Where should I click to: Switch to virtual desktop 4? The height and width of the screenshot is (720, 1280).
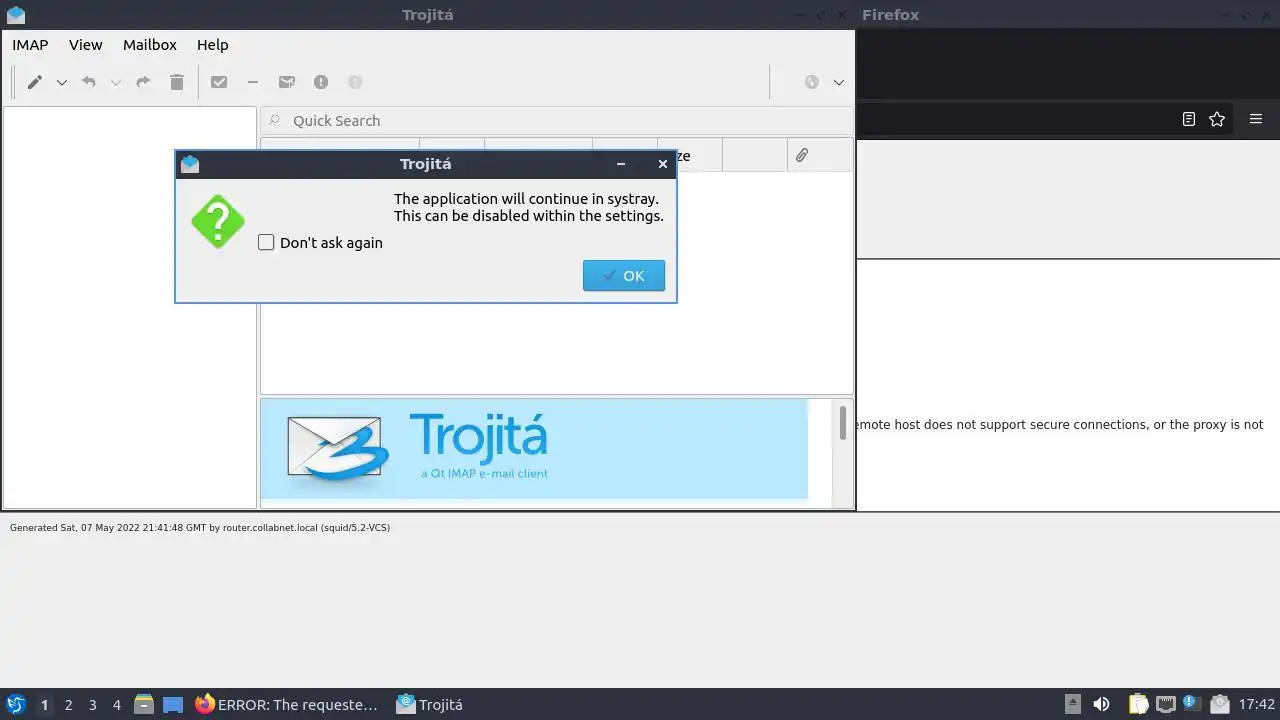coord(116,705)
